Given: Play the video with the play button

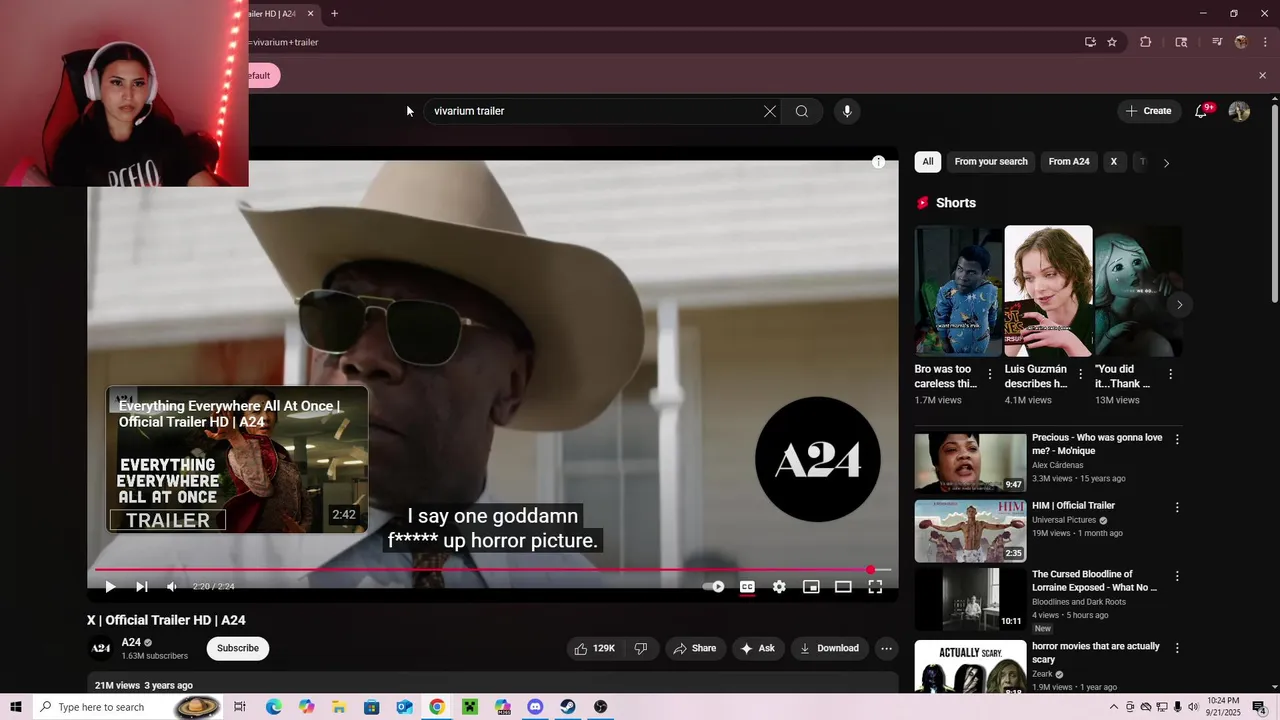Looking at the screenshot, I should pos(110,587).
